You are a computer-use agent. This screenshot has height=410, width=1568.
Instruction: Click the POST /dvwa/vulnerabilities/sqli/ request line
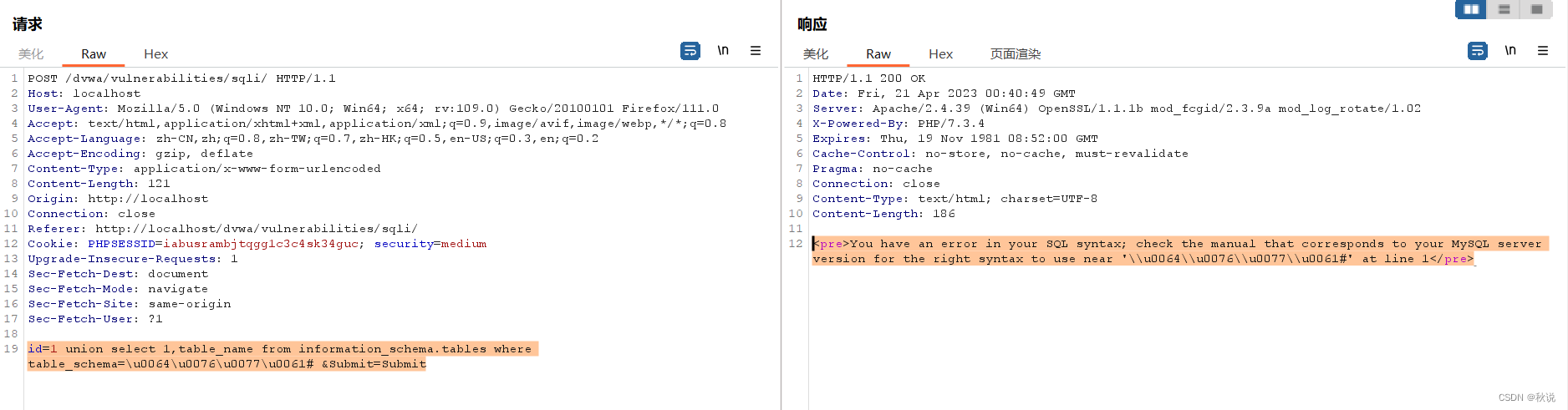tap(181, 78)
